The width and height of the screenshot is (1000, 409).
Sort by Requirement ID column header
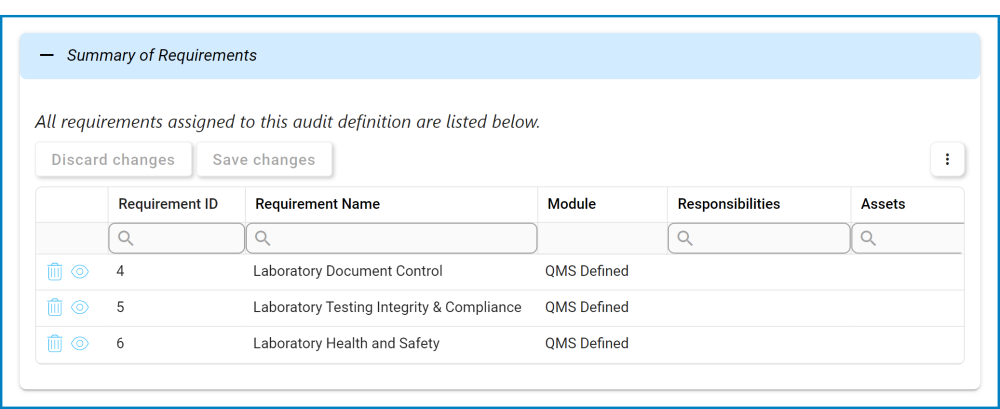(x=168, y=204)
